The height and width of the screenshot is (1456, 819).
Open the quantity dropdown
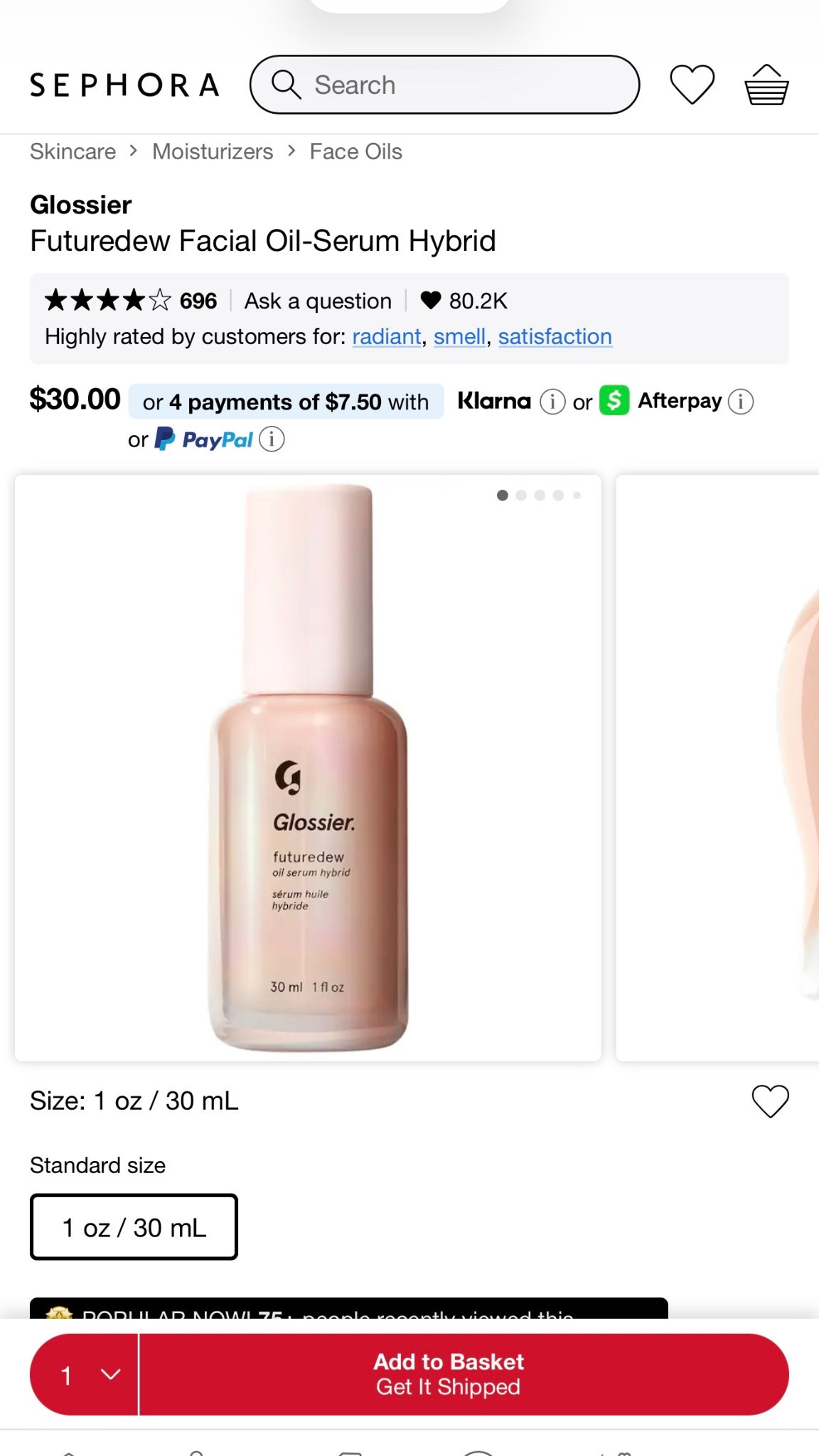point(84,1374)
